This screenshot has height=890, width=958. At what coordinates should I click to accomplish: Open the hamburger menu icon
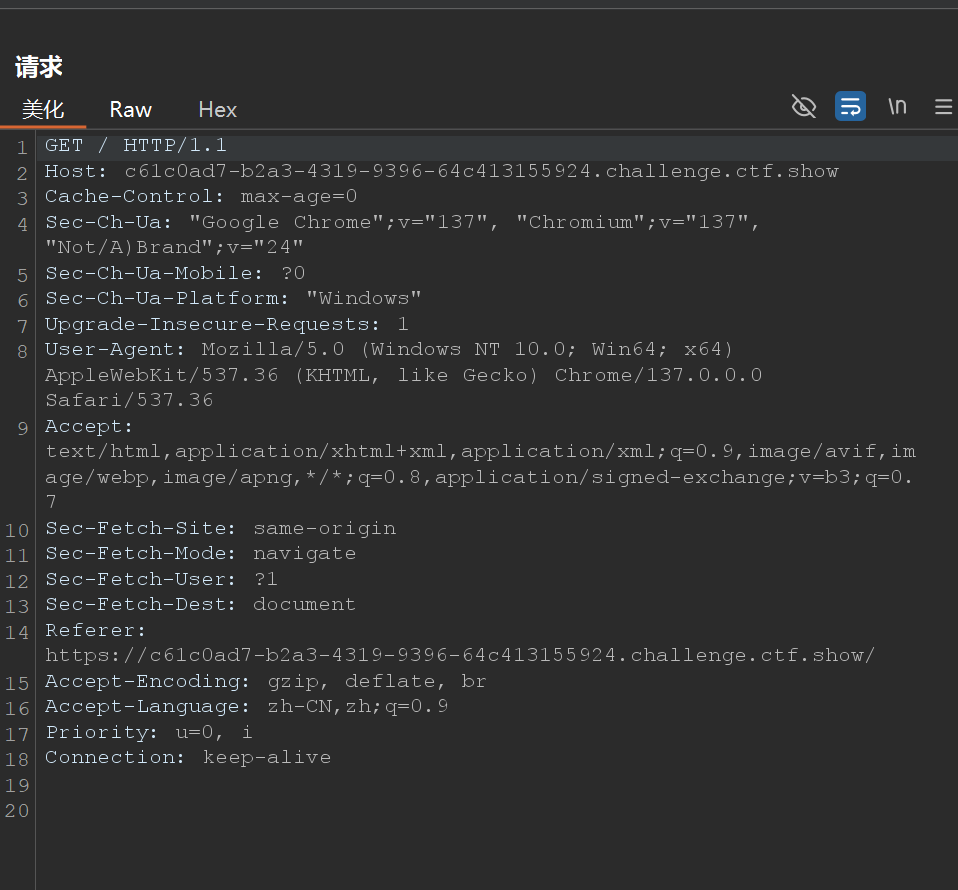(x=943, y=106)
